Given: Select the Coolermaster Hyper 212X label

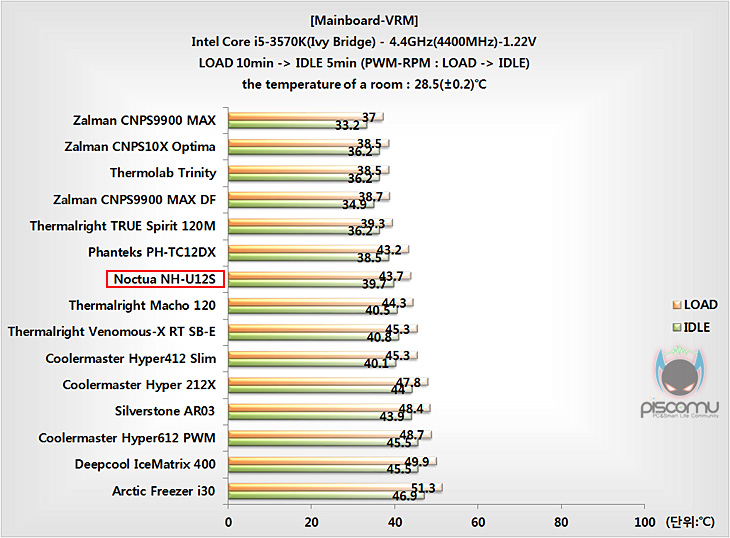Looking at the screenshot, I should click(139, 385).
